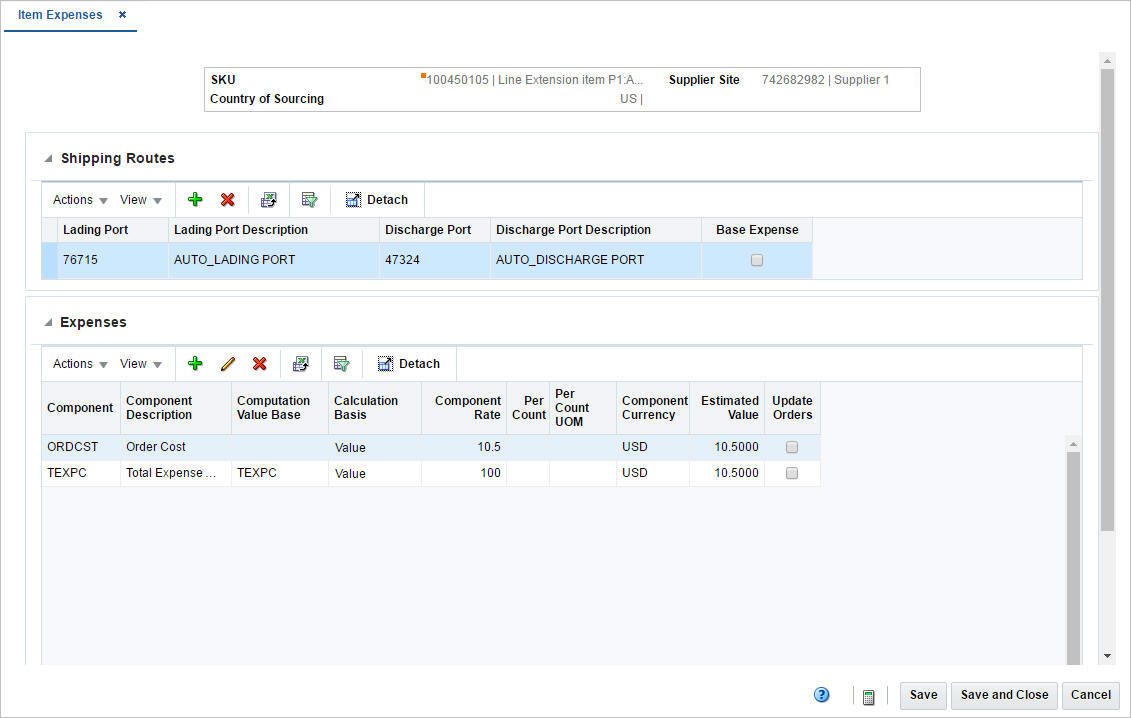Click the calculator icon near the Save button
The image size is (1131, 718).
(868, 696)
